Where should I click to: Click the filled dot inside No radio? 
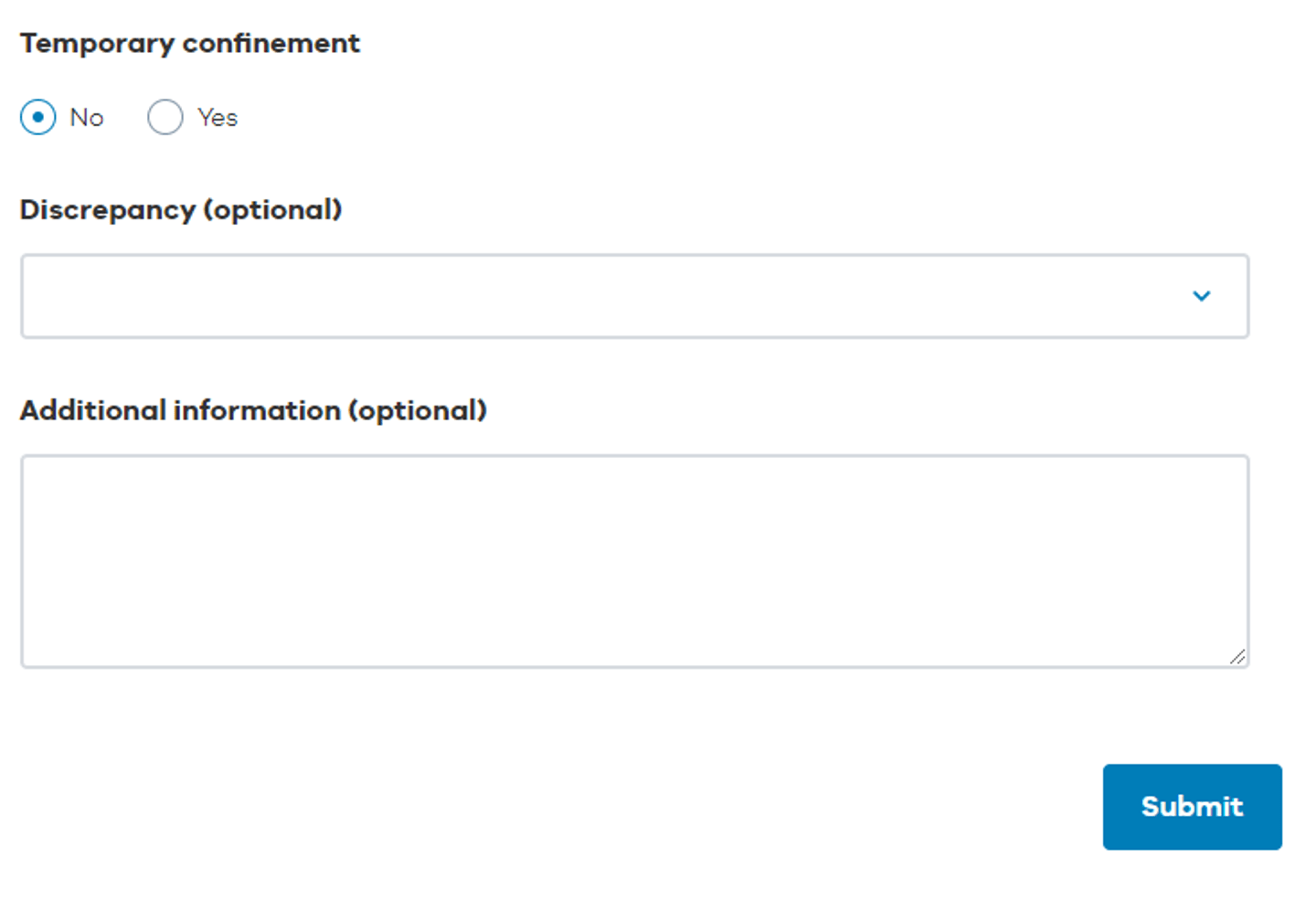[x=37, y=117]
